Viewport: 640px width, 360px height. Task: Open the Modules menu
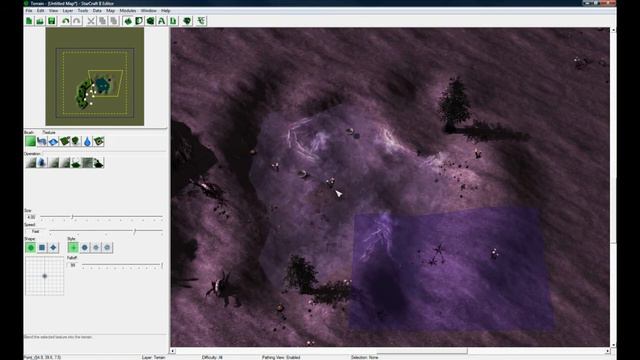[x=128, y=11]
